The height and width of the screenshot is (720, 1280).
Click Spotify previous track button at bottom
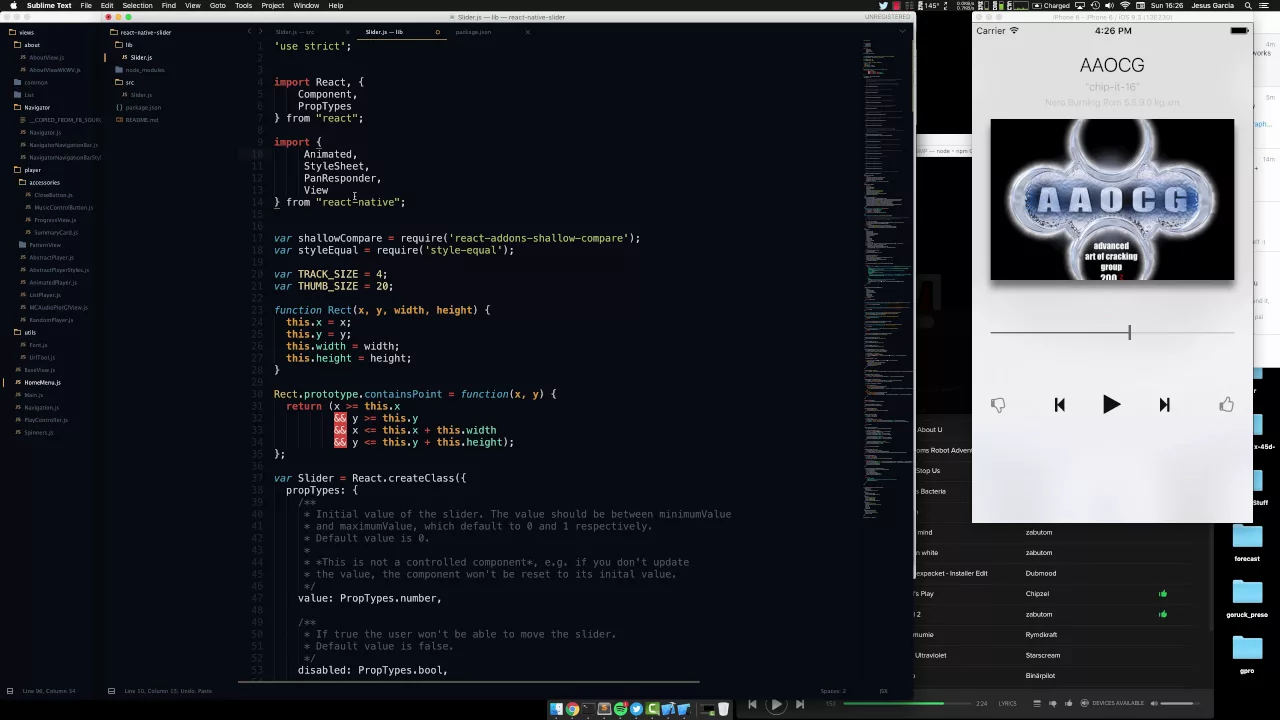coord(752,705)
